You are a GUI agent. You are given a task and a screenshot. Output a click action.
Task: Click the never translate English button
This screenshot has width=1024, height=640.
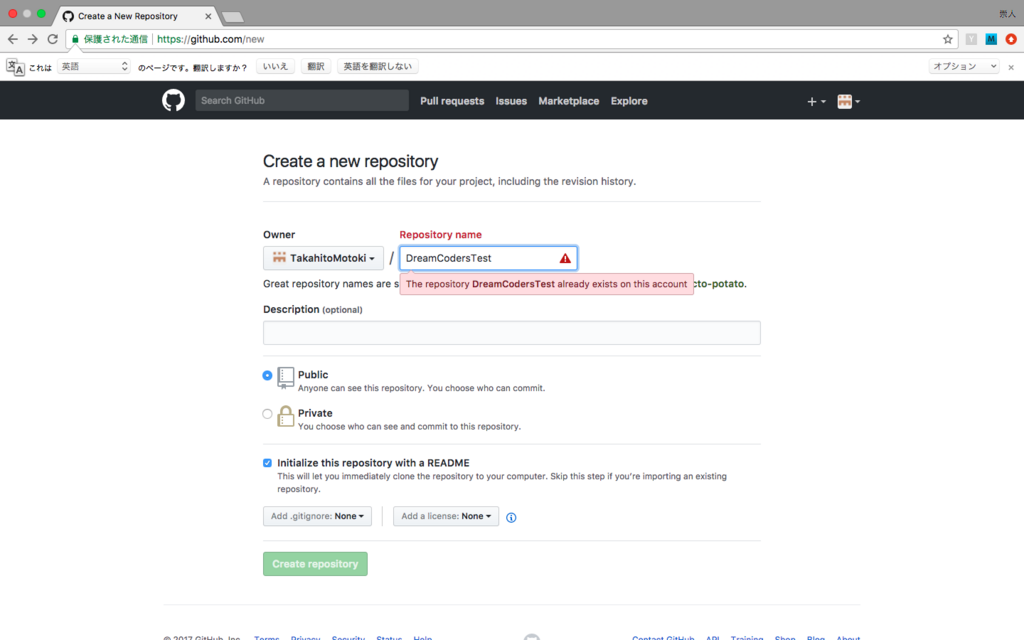pos(377,67)
